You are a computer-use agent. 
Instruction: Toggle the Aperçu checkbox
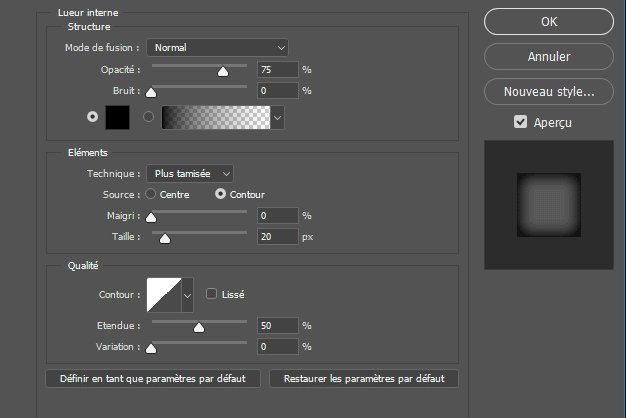520,122
